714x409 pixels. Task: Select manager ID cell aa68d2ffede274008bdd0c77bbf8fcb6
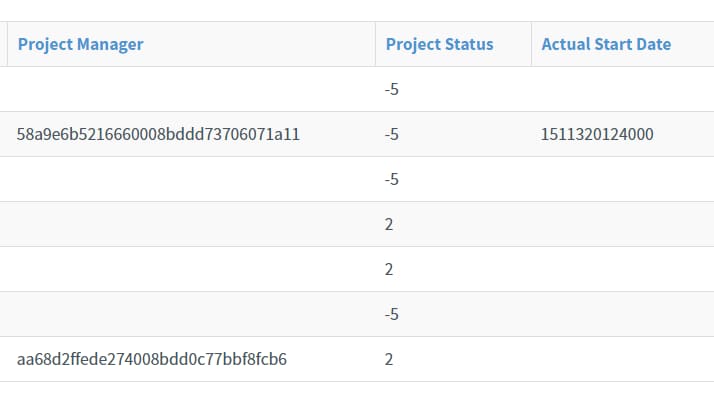pyautogui.click(x=152, y=359)
